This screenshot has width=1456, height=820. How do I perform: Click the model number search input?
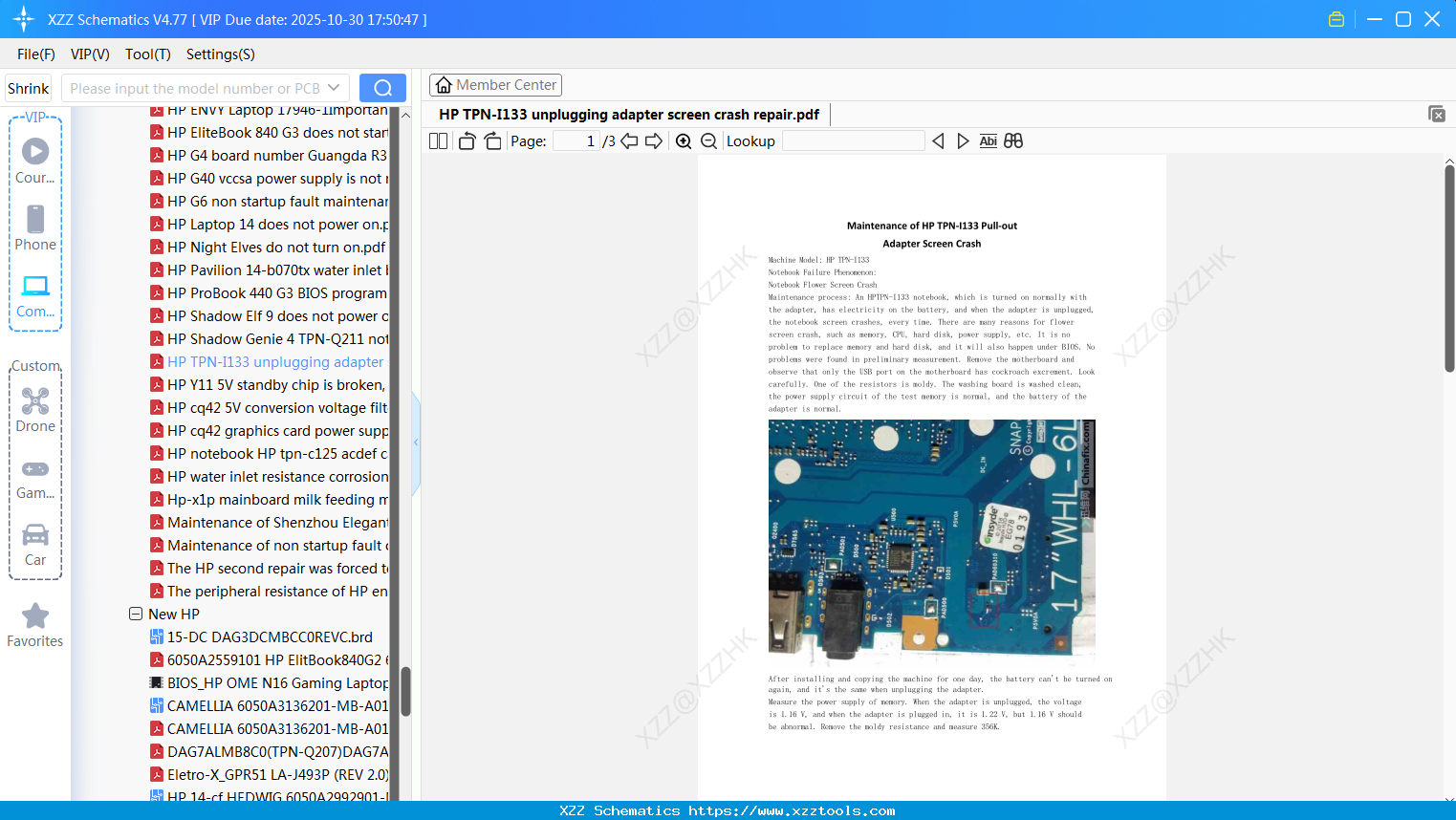(x=196, y=88)
